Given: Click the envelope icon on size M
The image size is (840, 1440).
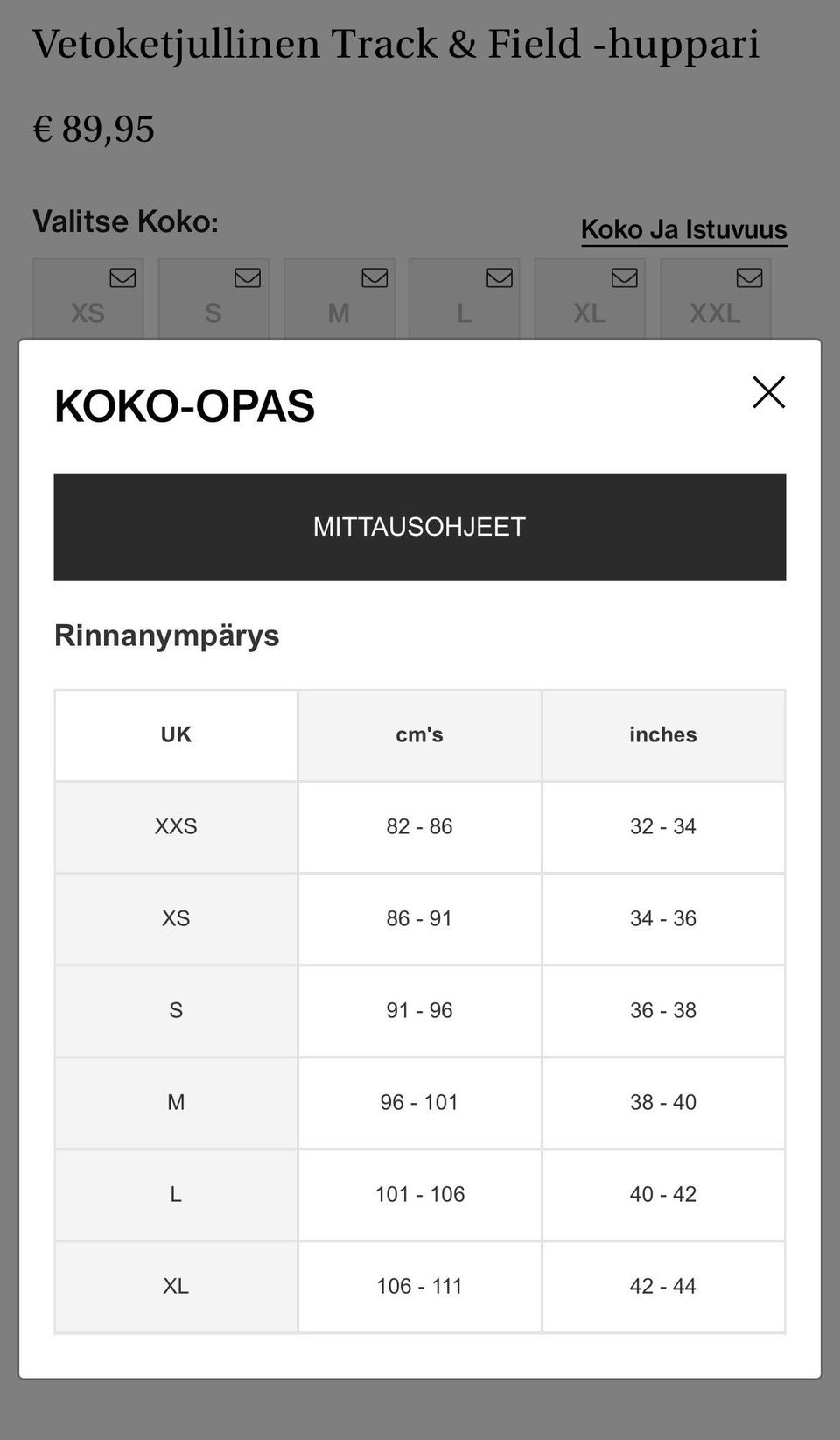Looking at the screenshot, I should click(374, 277).
